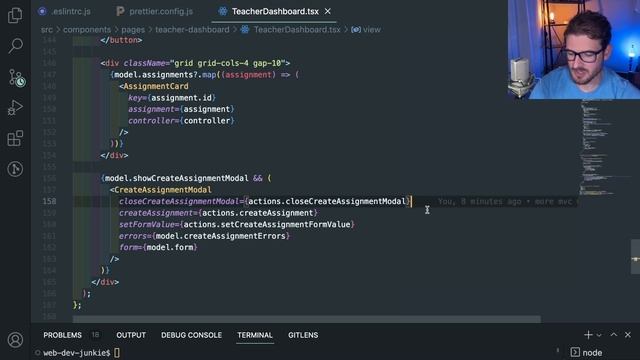Open the GitLens view in activity bar
The width and height of the screenshot is (640, 360).
coord(15,169)
